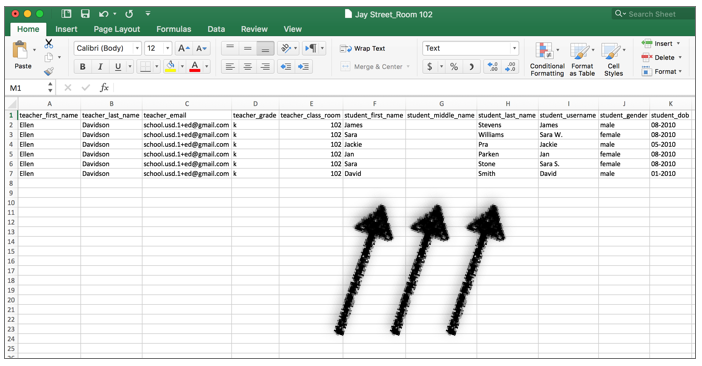This screenshot has height=366, width=702.
Task: Open Conditional Formatting
Action: (x=547, y=60)
